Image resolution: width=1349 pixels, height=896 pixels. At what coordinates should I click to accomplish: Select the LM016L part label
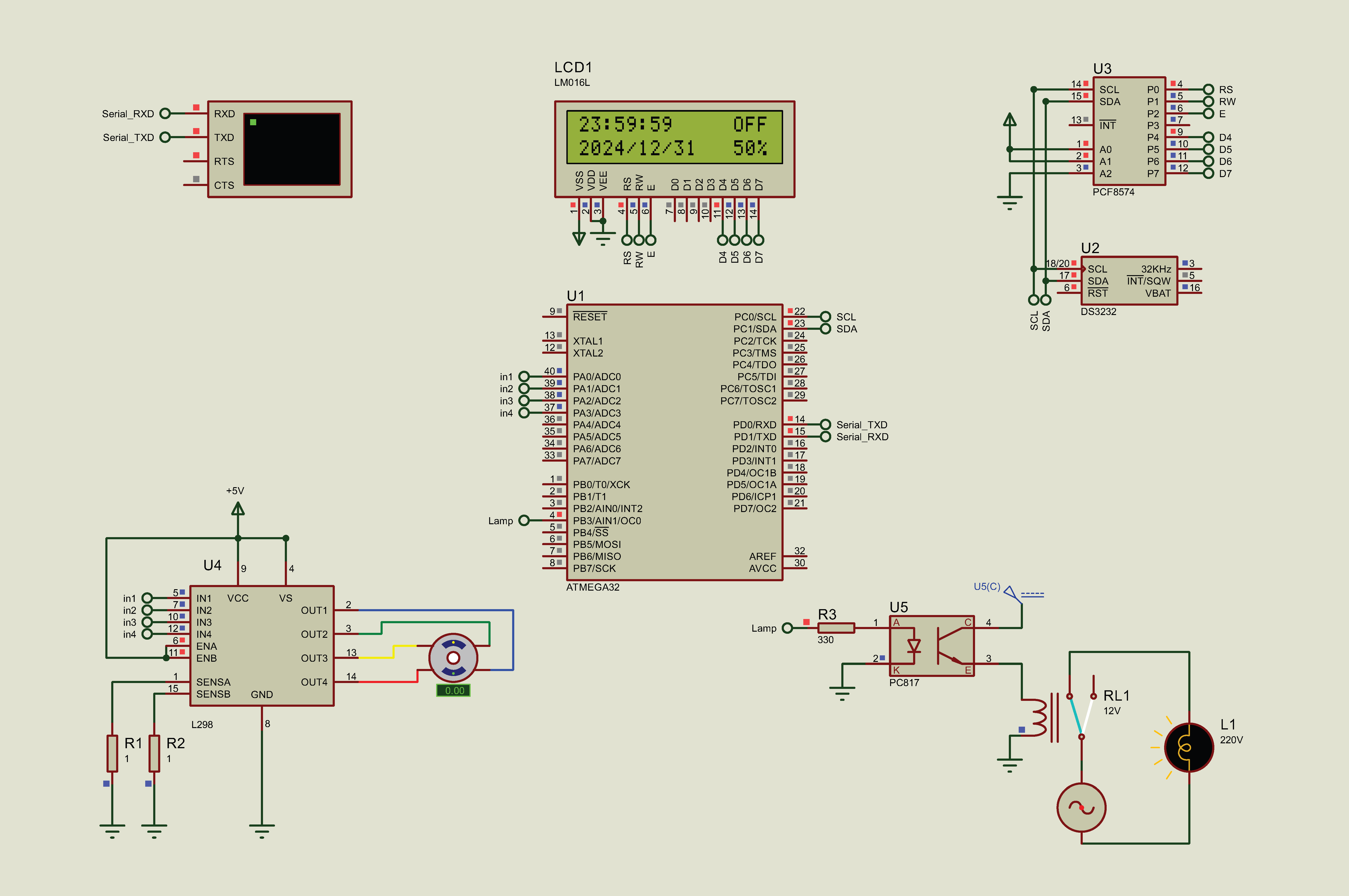click(x=572, y=82)
